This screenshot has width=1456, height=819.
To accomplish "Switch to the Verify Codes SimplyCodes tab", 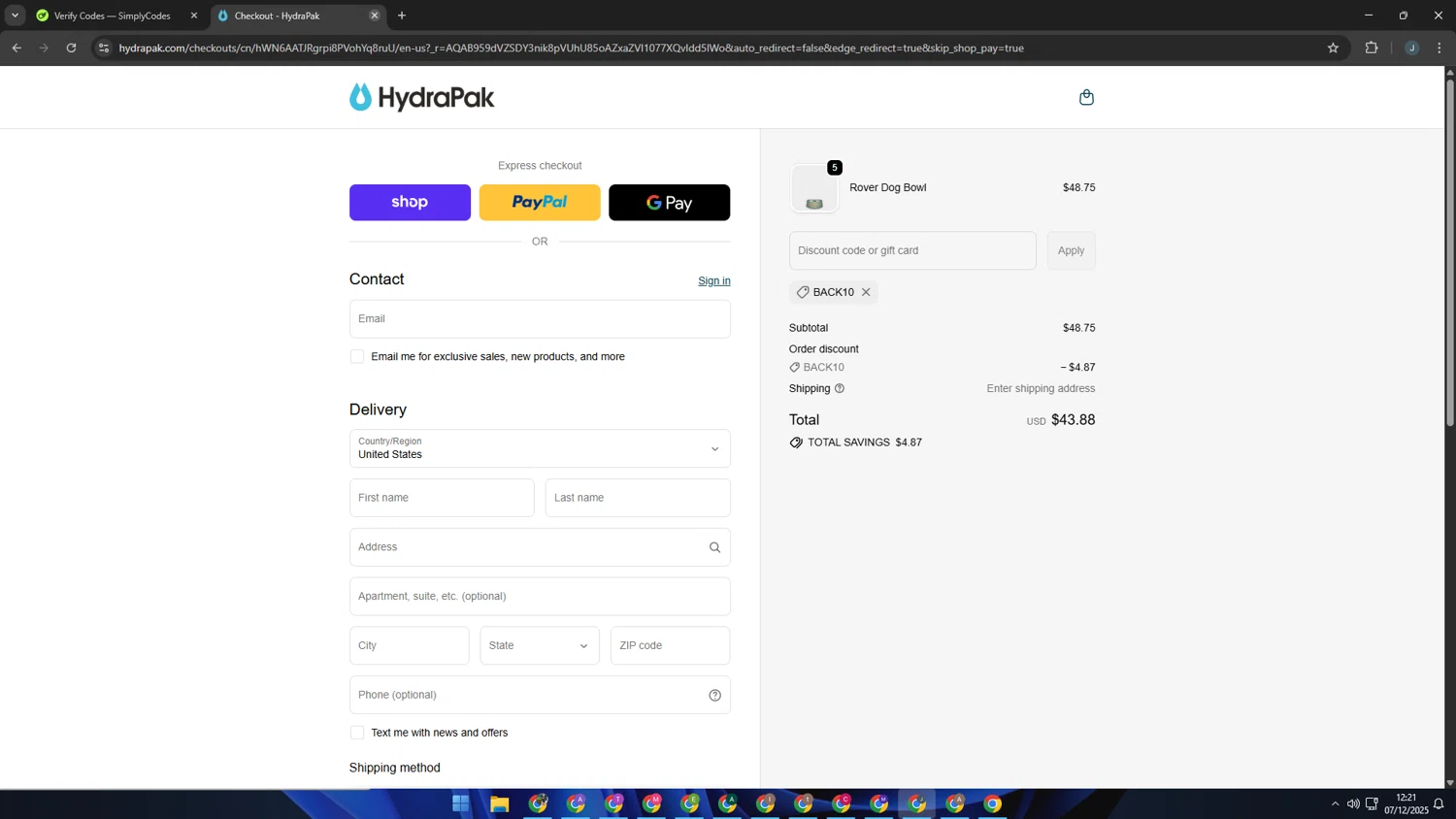I will [115, 16].
